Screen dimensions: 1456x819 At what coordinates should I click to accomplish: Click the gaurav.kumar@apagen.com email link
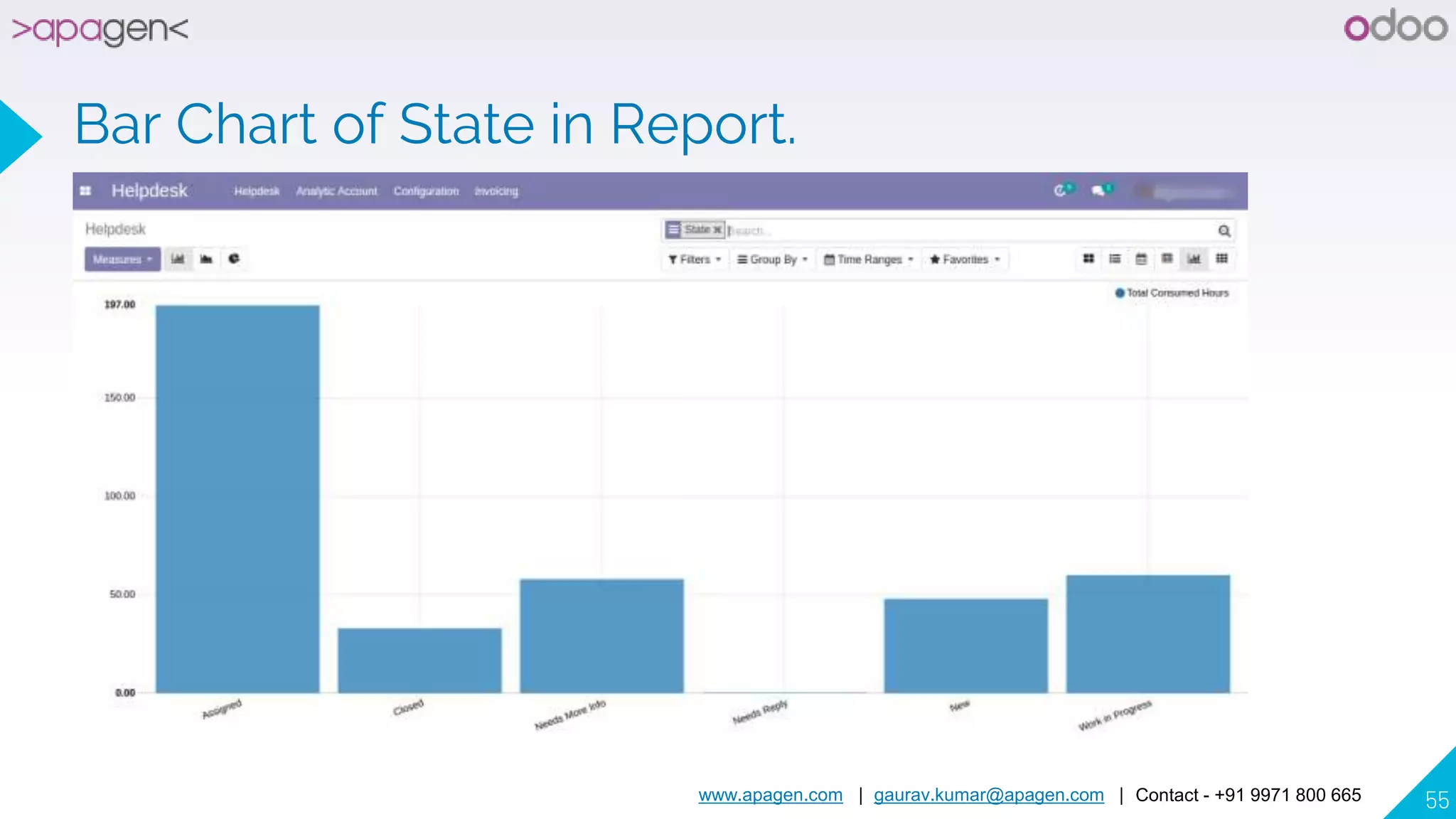pos(989,795)
